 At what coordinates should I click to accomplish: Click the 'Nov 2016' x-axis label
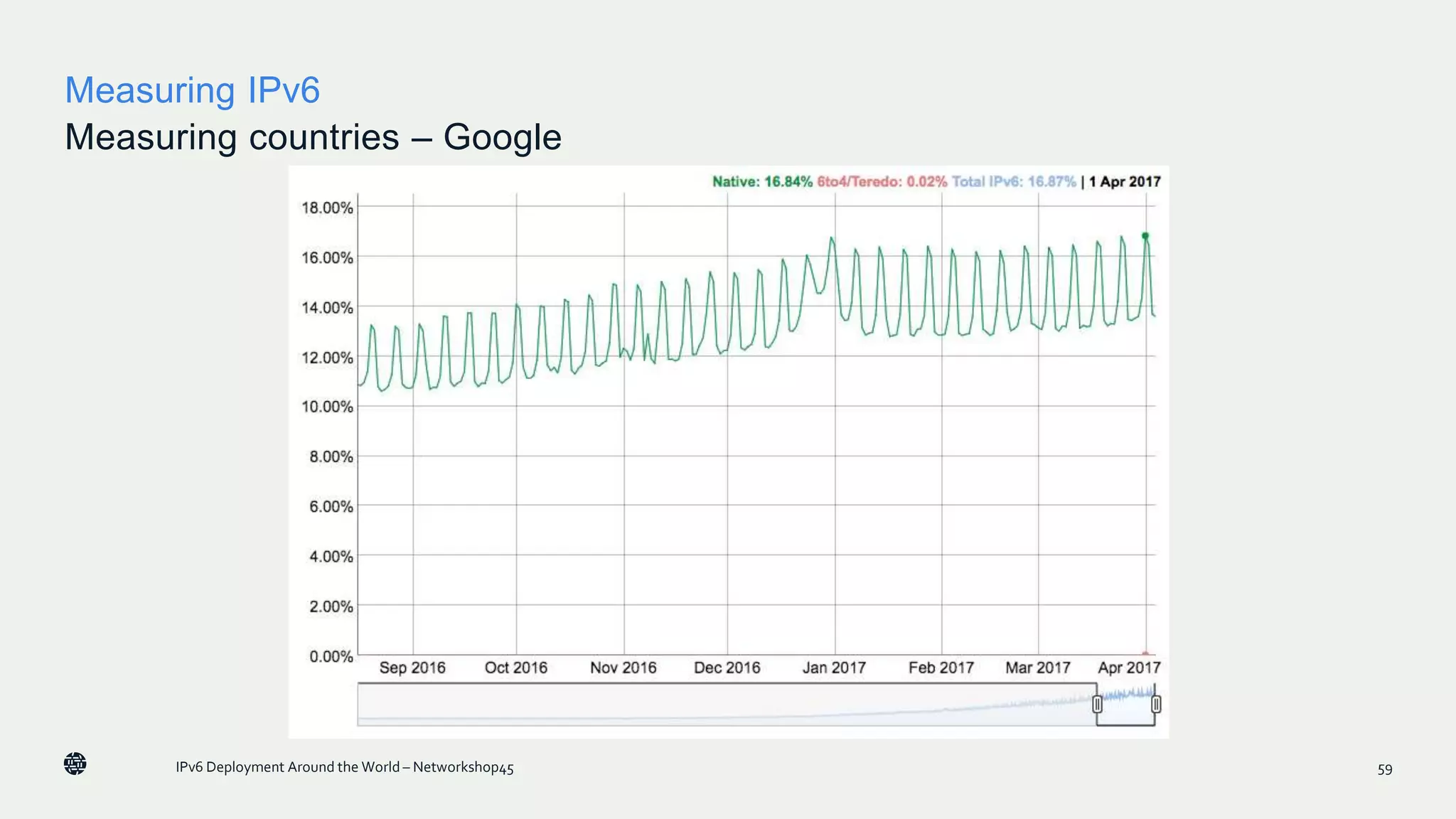[x=623, y=668]
